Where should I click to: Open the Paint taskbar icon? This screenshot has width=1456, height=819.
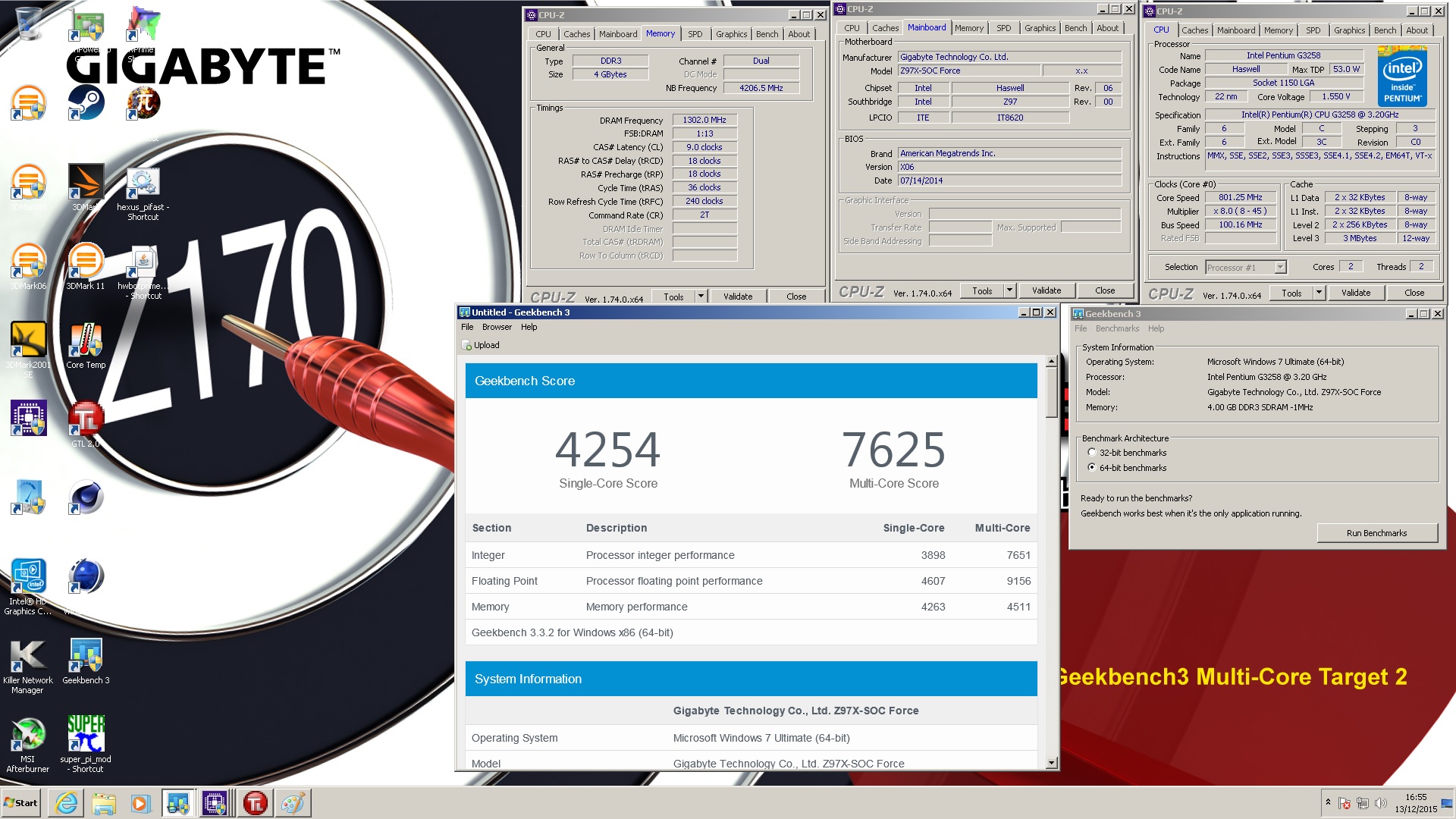(293, 803)
